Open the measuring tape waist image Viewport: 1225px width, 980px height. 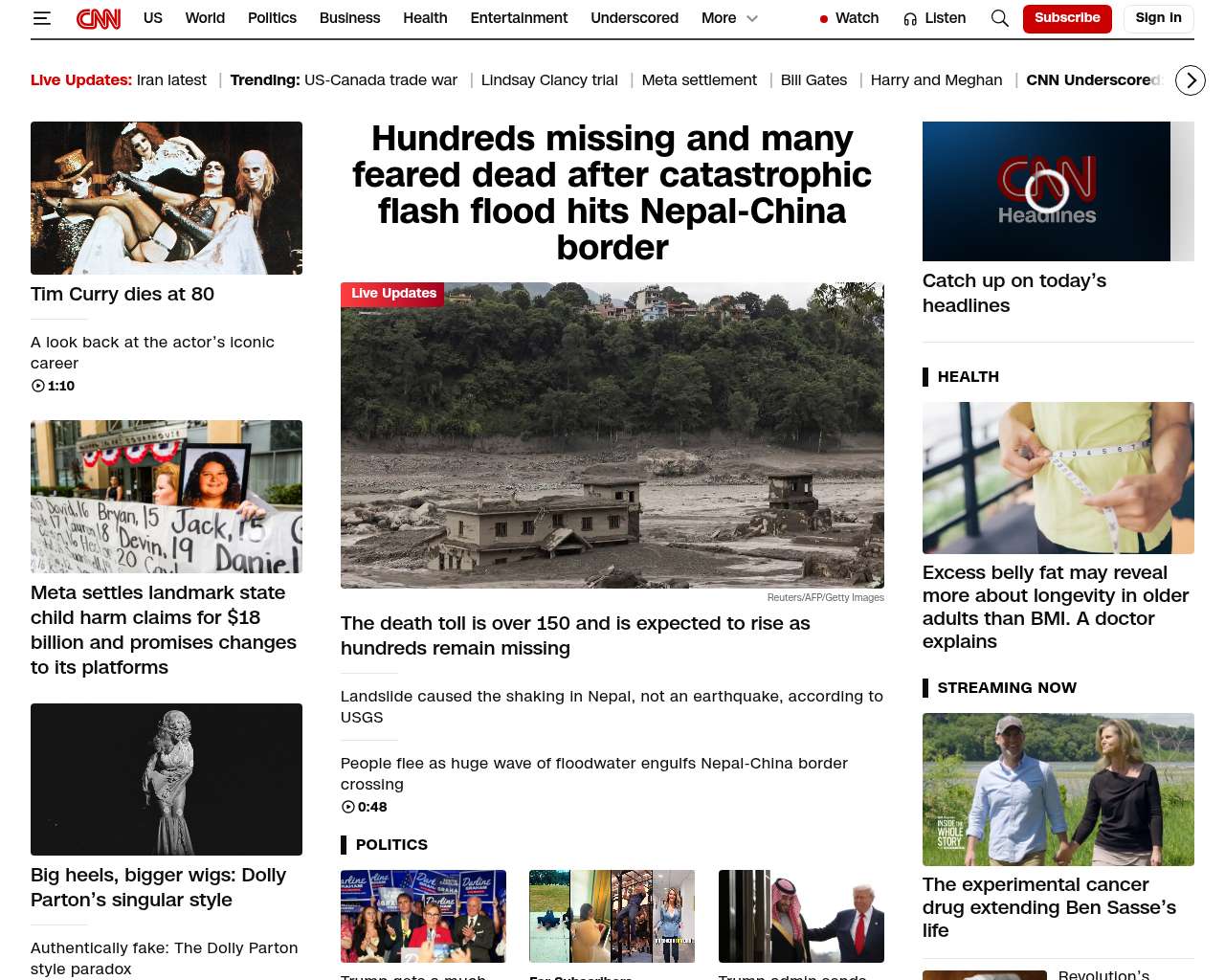[1058, 478]
